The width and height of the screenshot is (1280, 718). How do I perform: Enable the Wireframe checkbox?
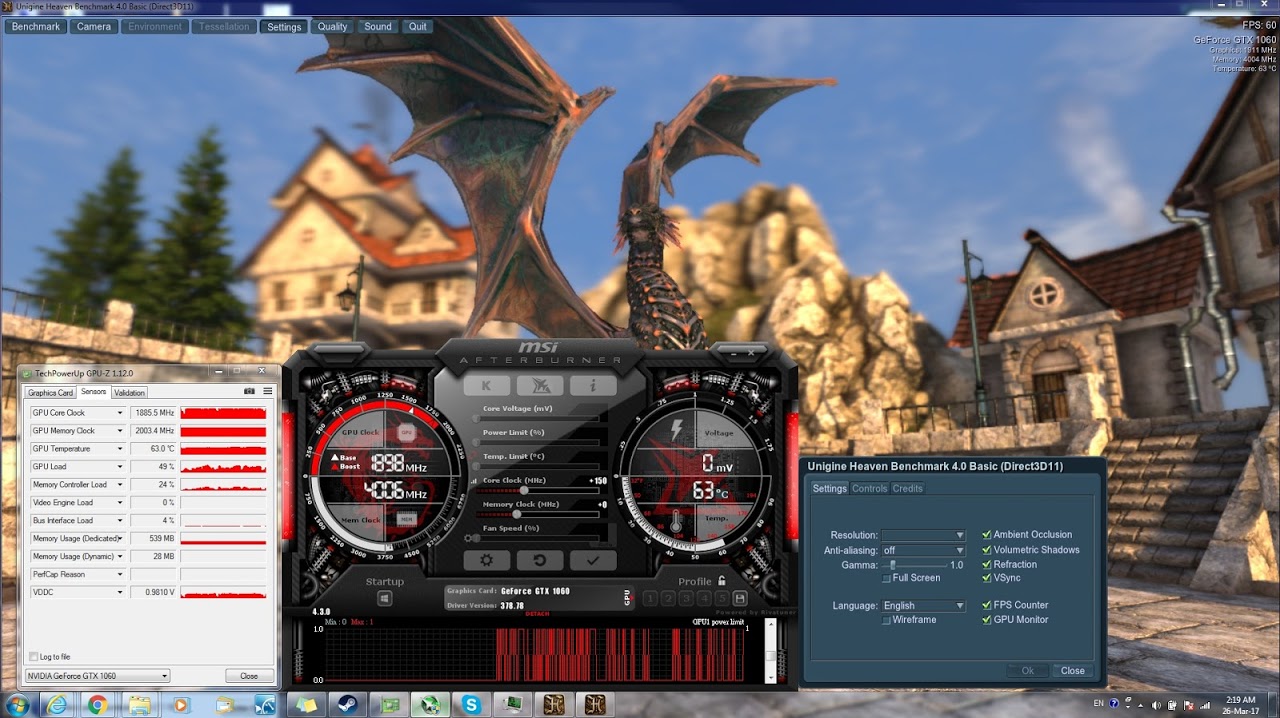(x=886, y=620)
